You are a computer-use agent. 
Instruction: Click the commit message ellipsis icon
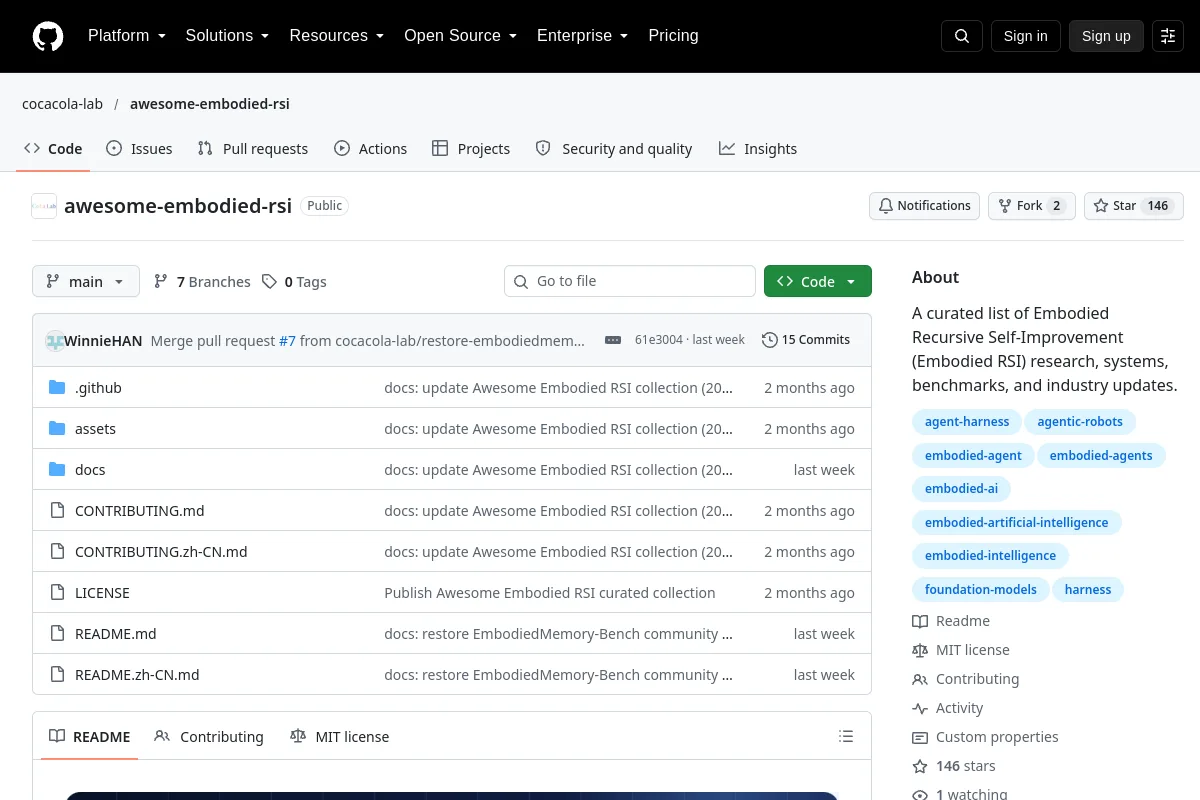tap(613, 340)
